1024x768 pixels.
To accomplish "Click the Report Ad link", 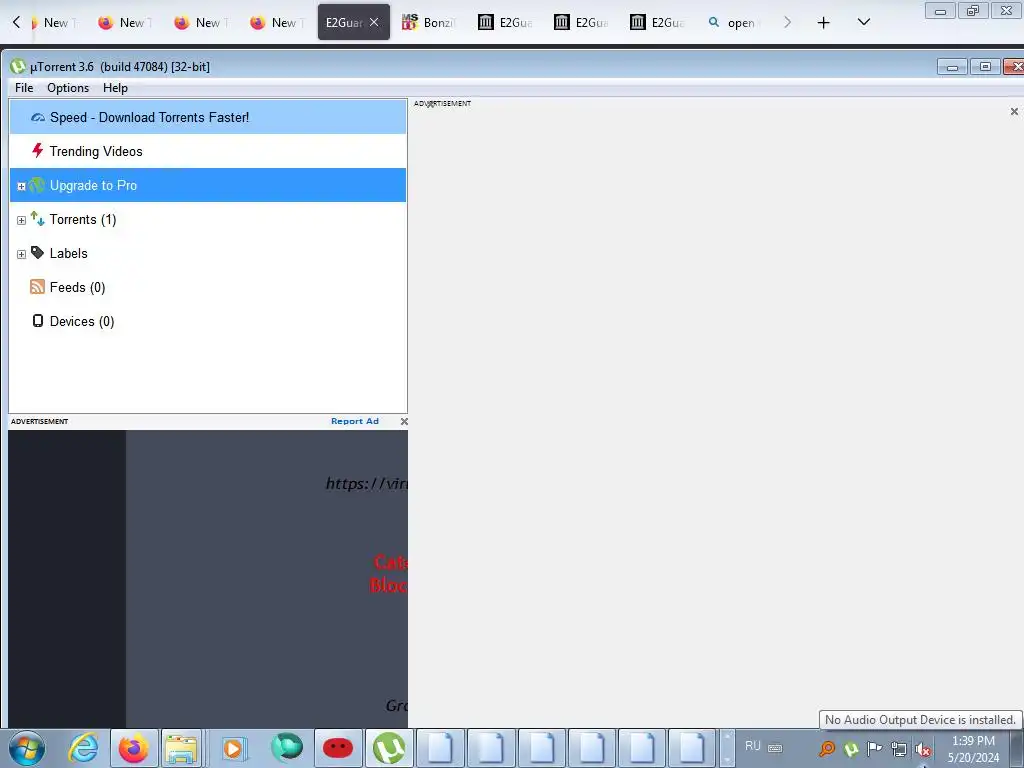I will (x=355, y=421).
